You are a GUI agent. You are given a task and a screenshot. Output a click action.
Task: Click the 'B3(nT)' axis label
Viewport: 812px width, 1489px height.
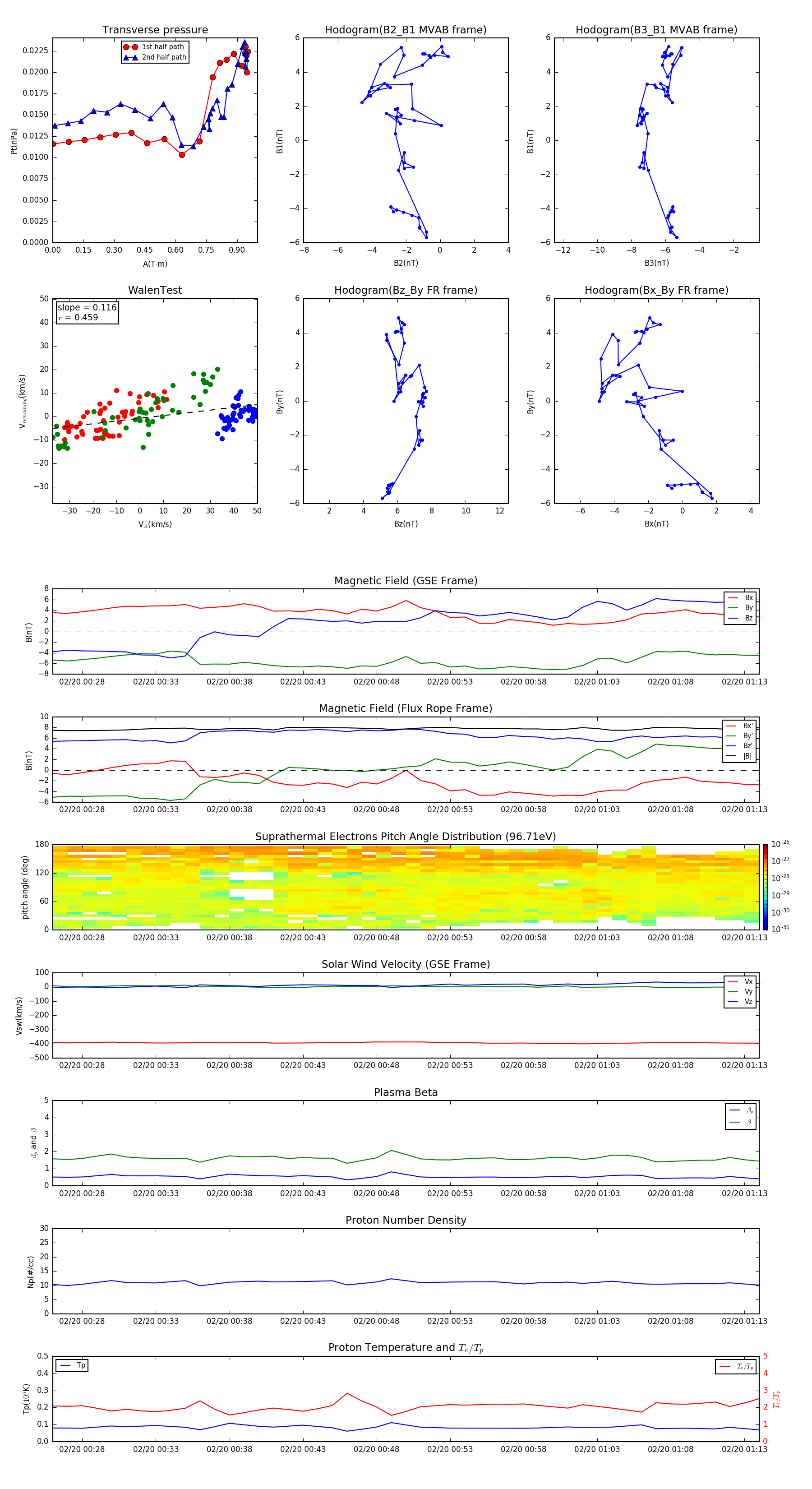pyautogui.click(x=656, y=263)
